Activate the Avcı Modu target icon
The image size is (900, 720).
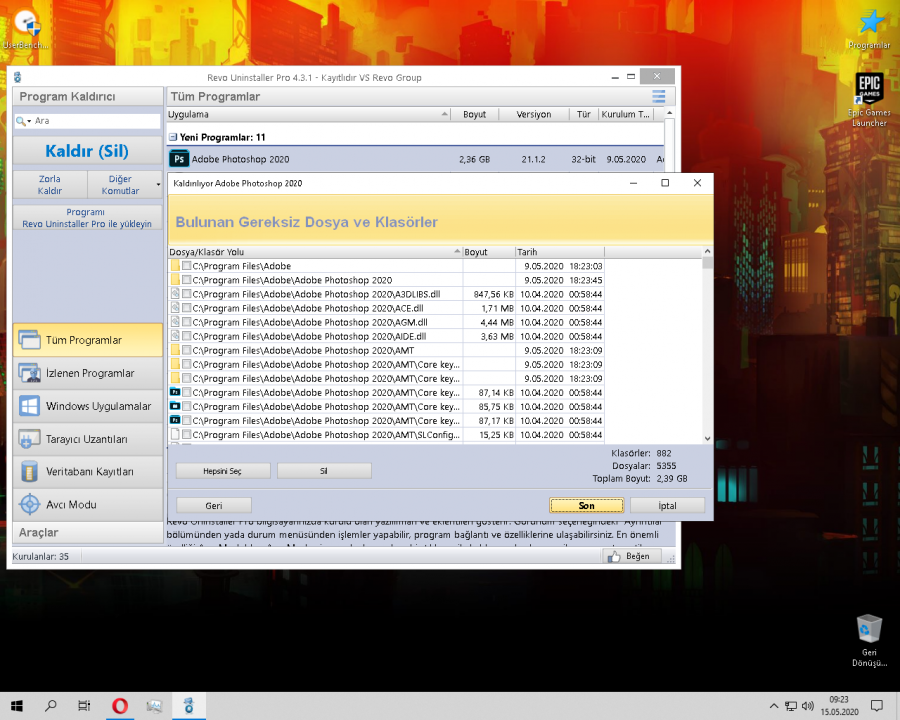click(x=29, y=504)
